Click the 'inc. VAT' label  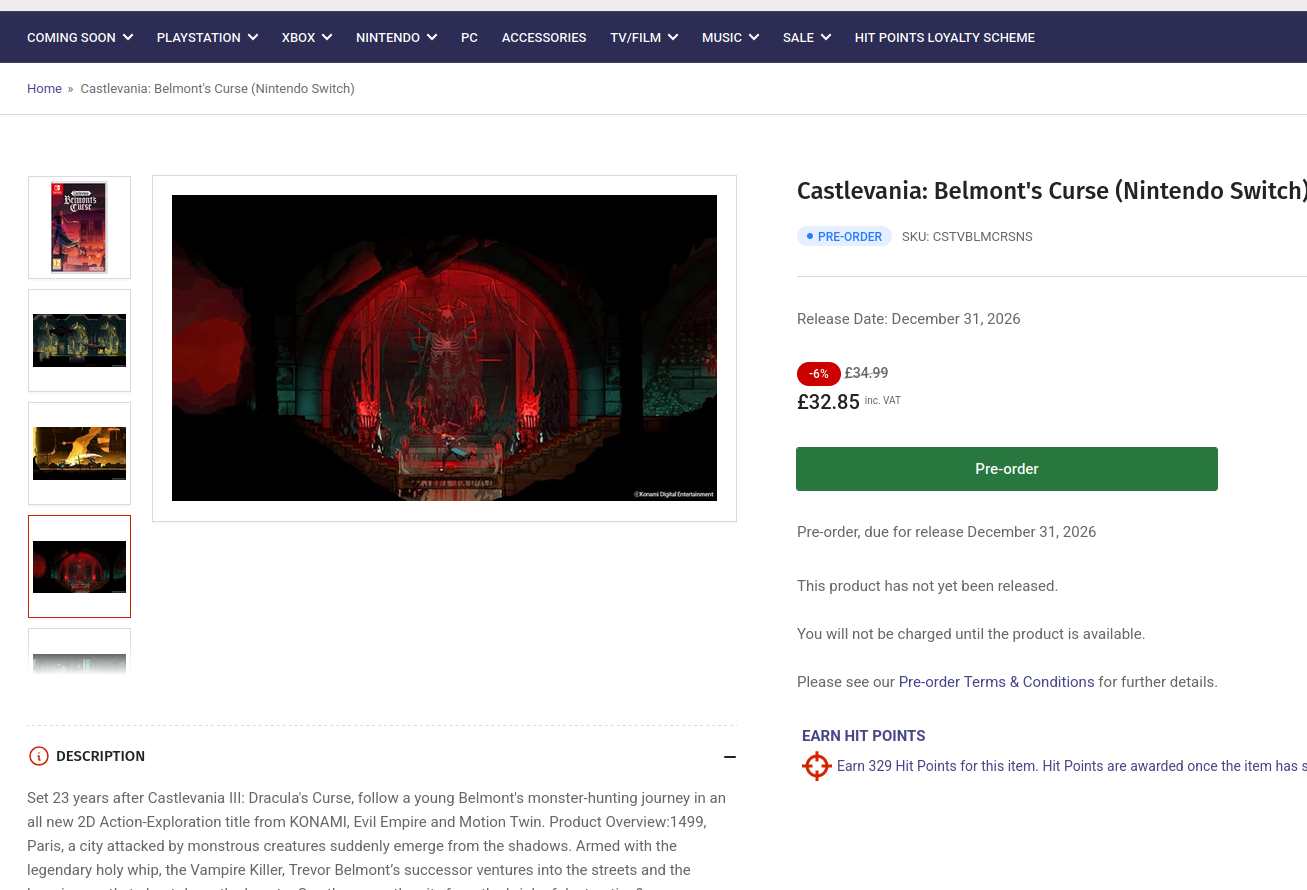click(882, 400)
